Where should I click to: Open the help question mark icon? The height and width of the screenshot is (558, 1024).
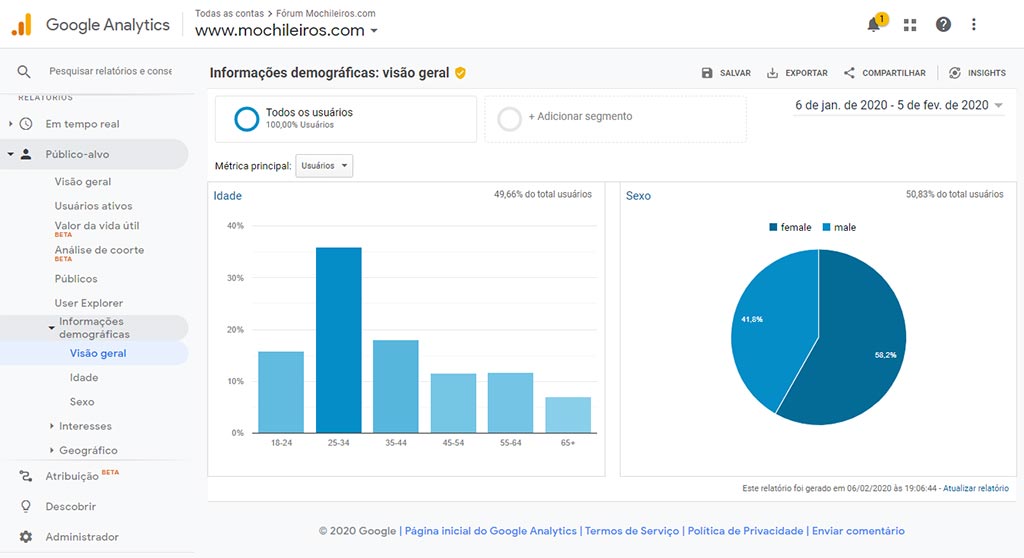coord(943,25)
